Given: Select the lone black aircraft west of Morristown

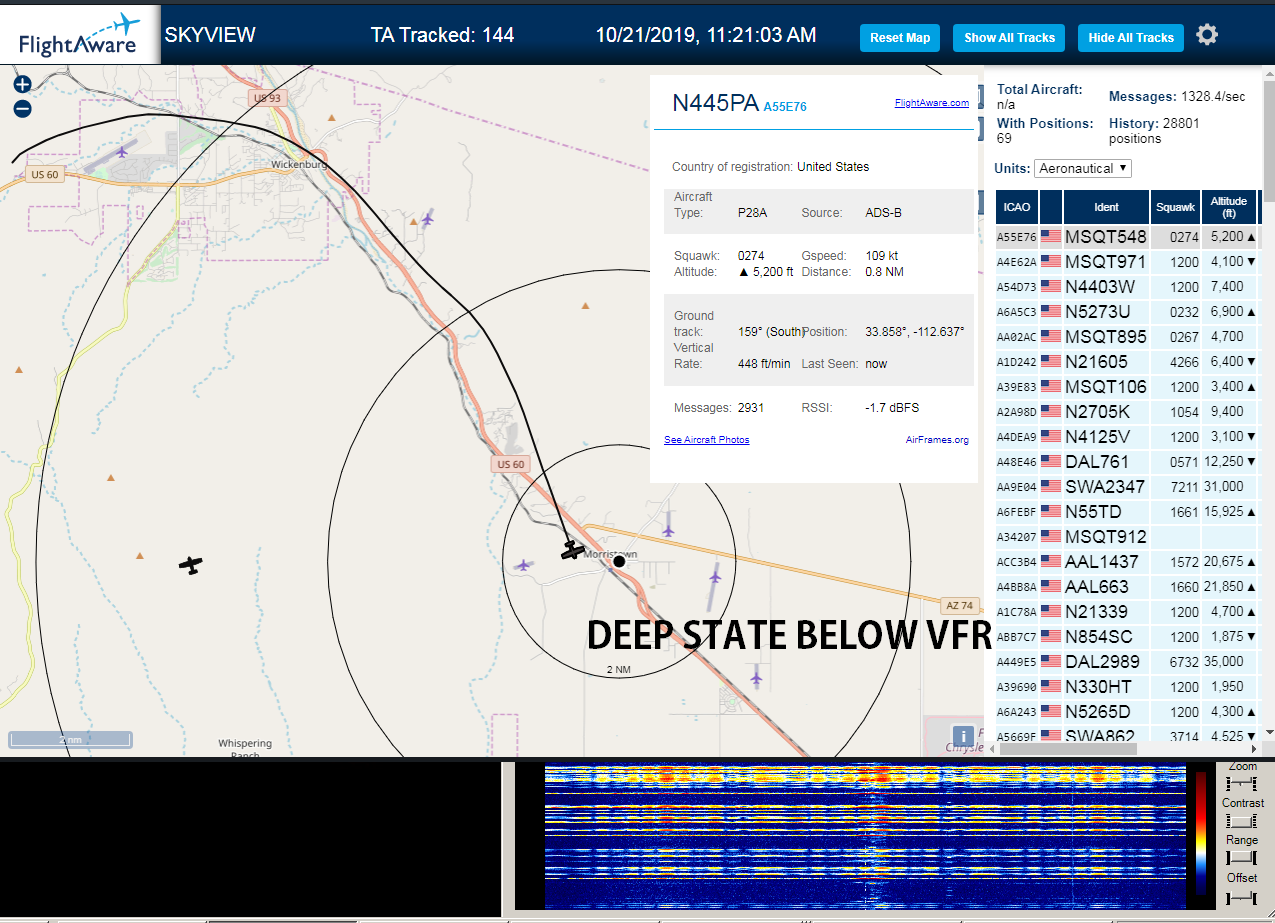Looking at the screenshot, I should click(x=190, y=565).
